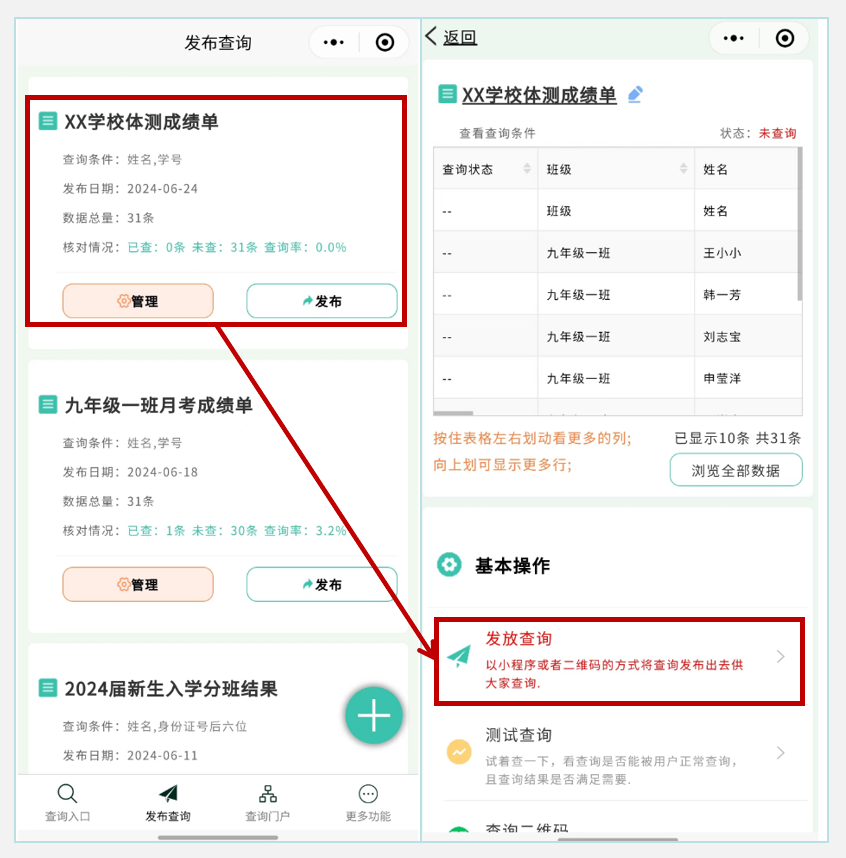Switch to the 查询门户 bottom tab
This screenshot has height=858, width=846.
pyautogui.click(x=268, y=803)
